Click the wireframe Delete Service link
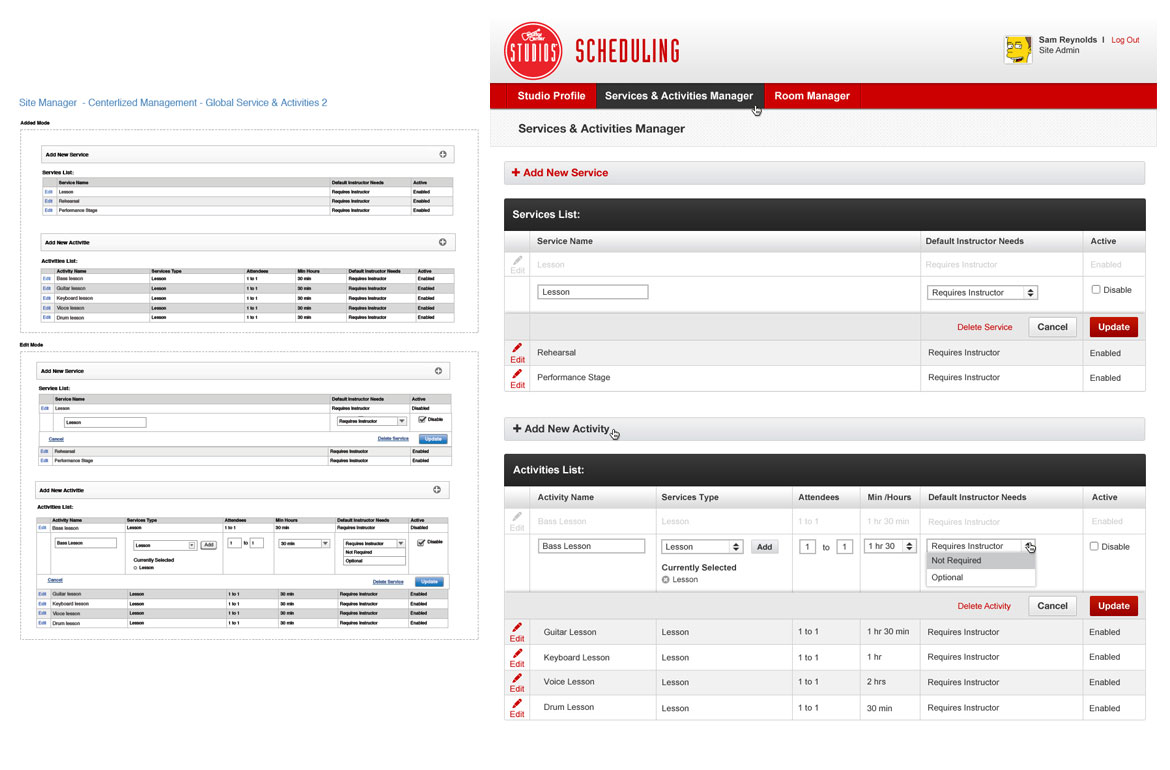Screen dimensions: 1170x770 click(393, 439)
